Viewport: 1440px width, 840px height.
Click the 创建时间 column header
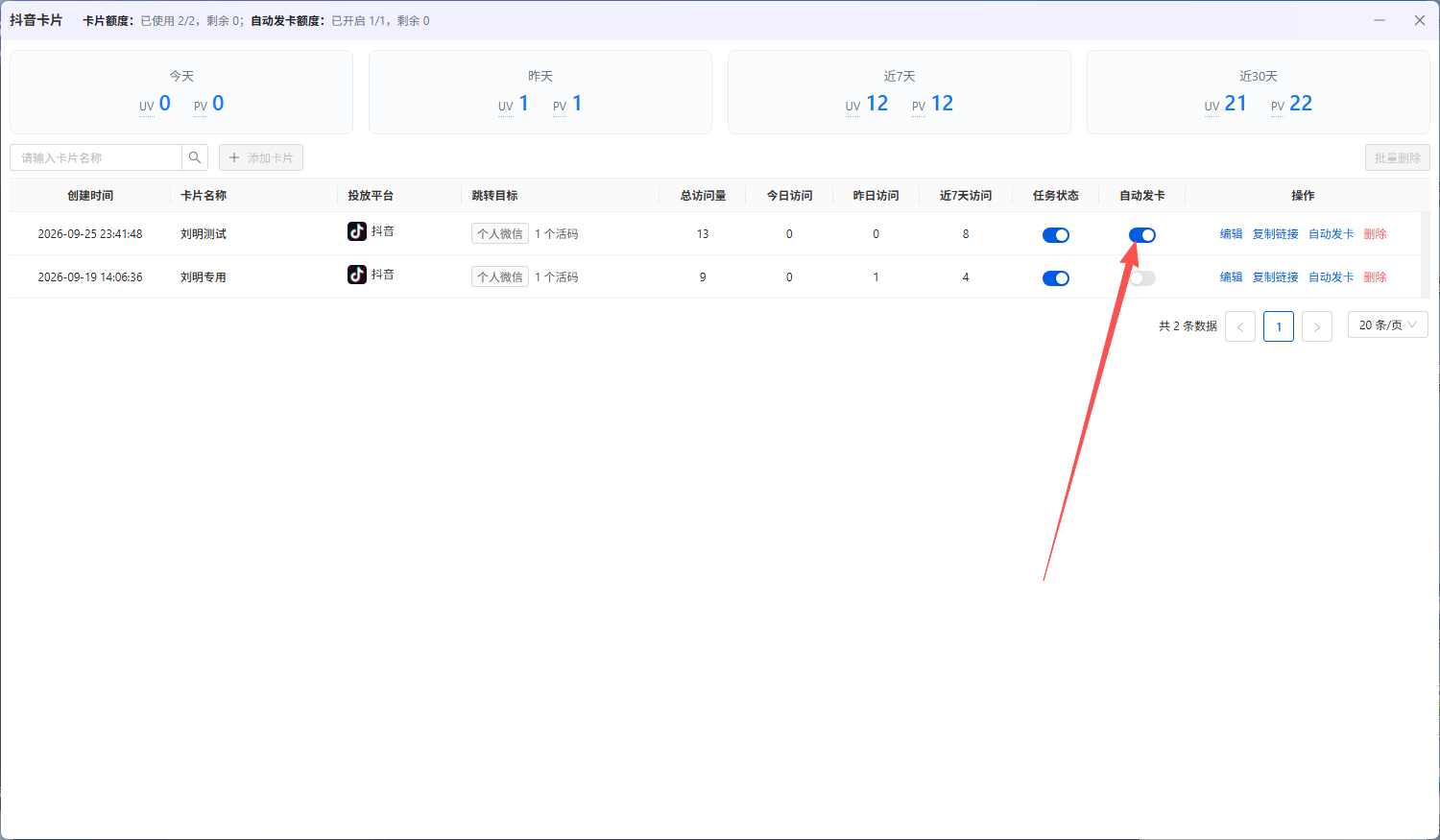tap(90, 196)
